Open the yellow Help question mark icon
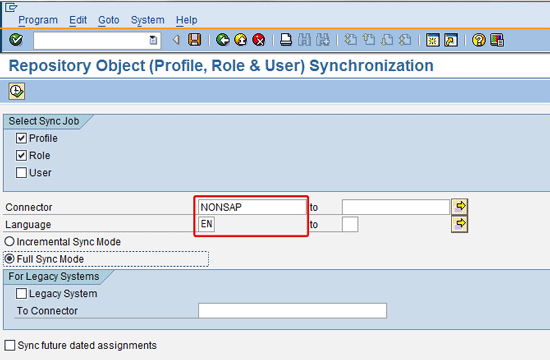This screenshot has width=550, height=360. click(x=479, y=40)
